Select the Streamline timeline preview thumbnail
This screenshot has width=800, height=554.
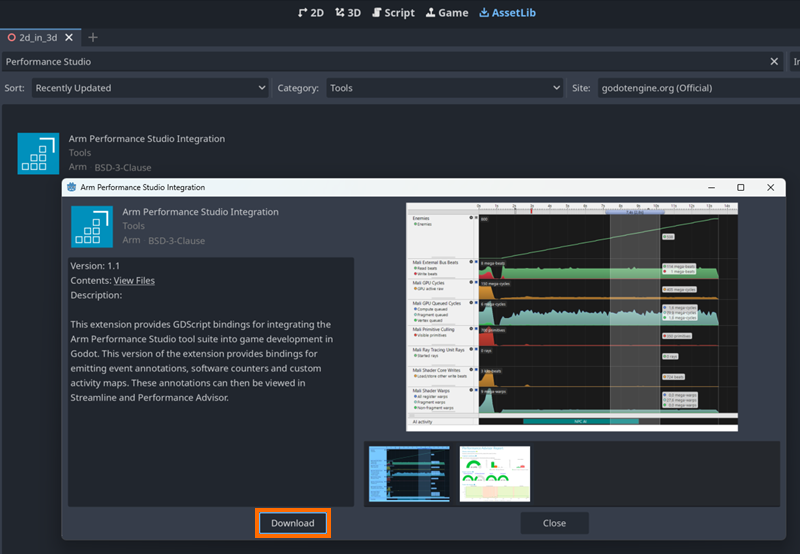410,474
